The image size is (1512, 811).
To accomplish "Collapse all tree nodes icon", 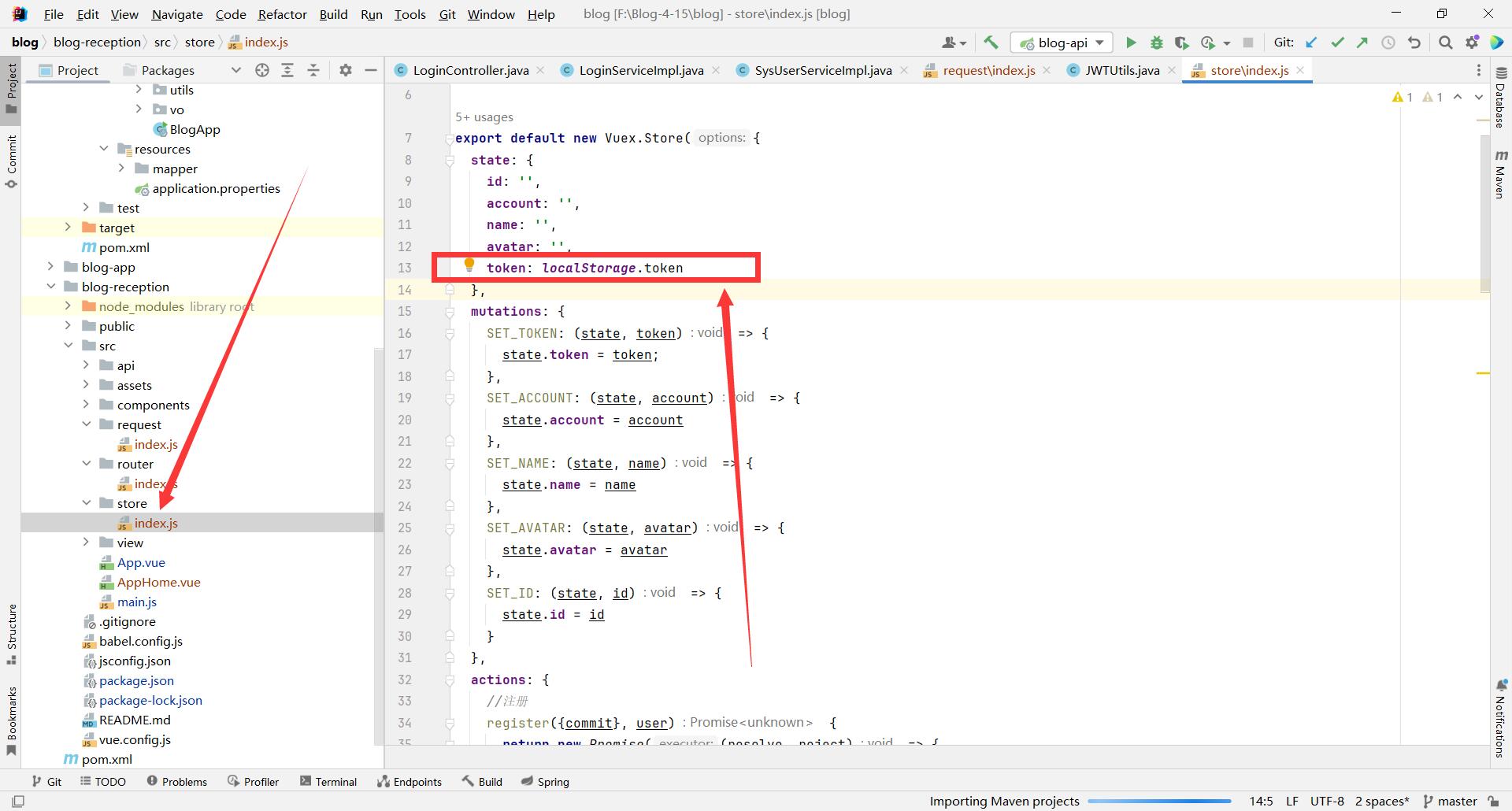I will [x=313, y=70].
